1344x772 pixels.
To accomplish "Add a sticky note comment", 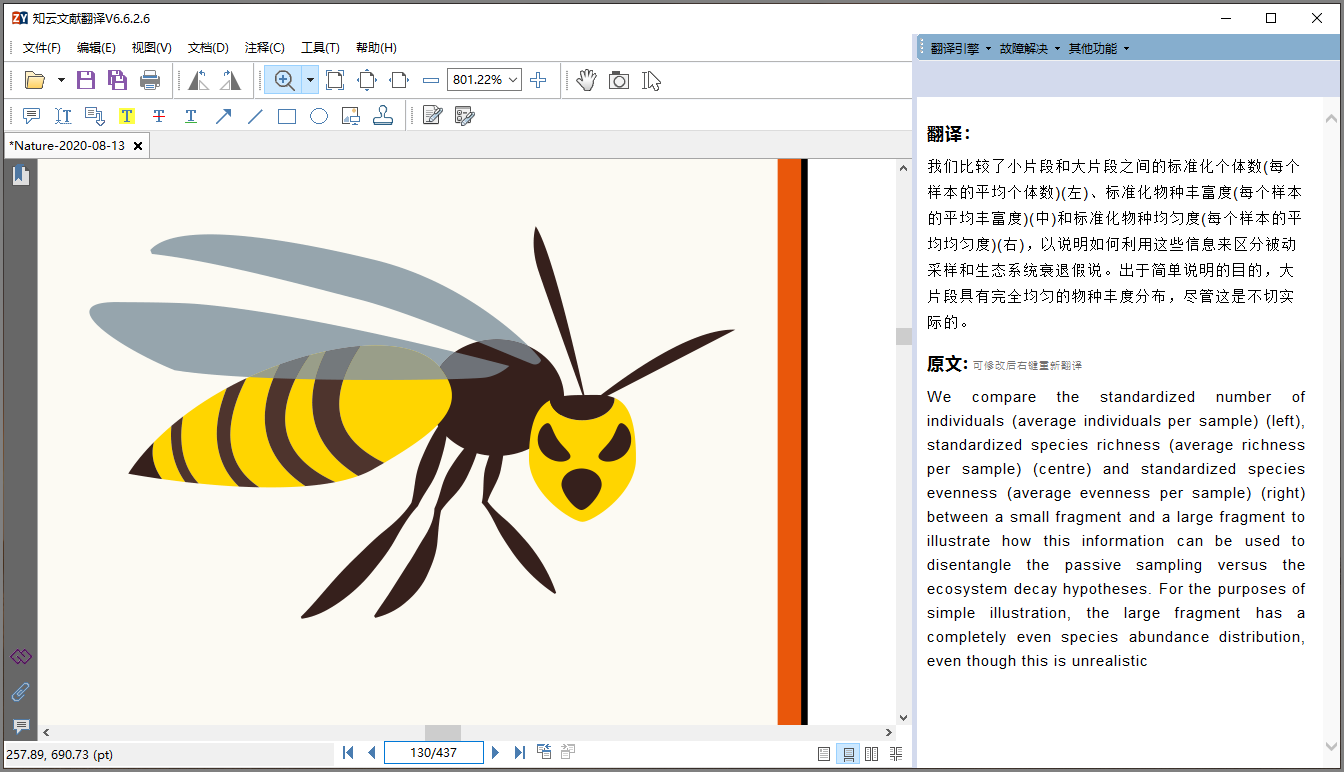I will 31,116.
